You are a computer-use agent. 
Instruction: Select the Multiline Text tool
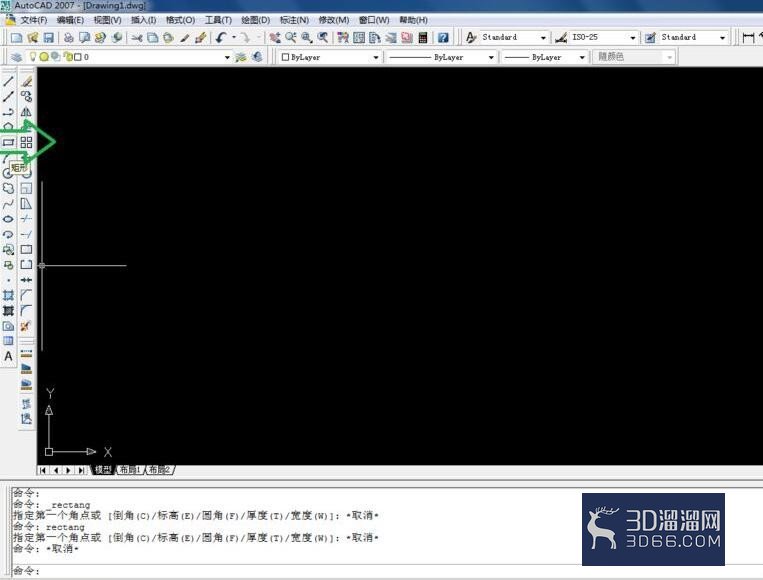(8, 356)
